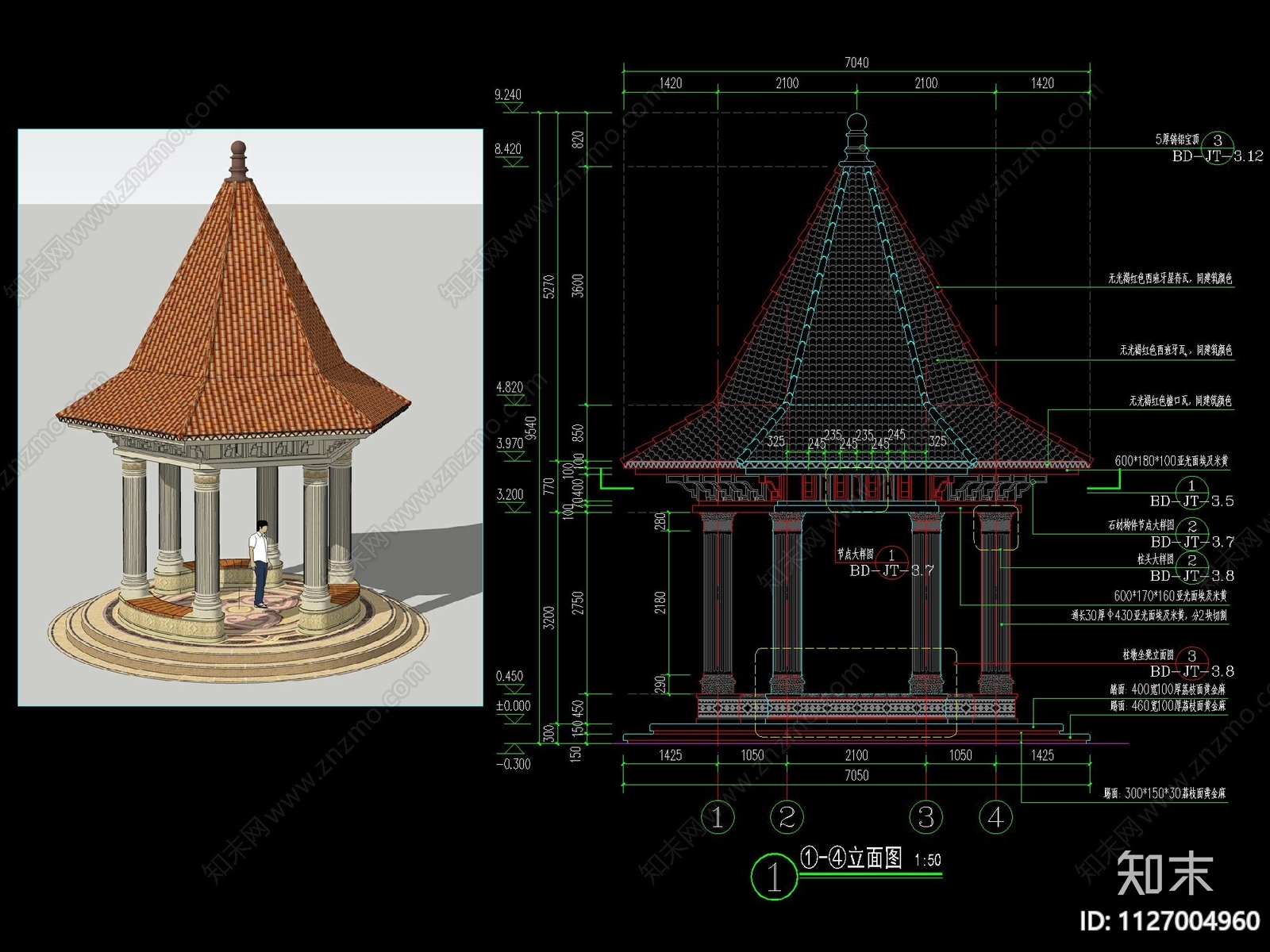1270x952 pixels.
Task: Select the label 石材构件节点大样图
Action: [1141, 525]
